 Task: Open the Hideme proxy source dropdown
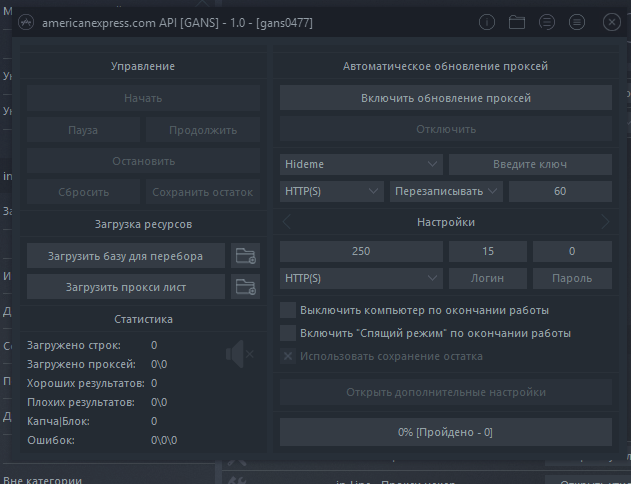point(361,164)
